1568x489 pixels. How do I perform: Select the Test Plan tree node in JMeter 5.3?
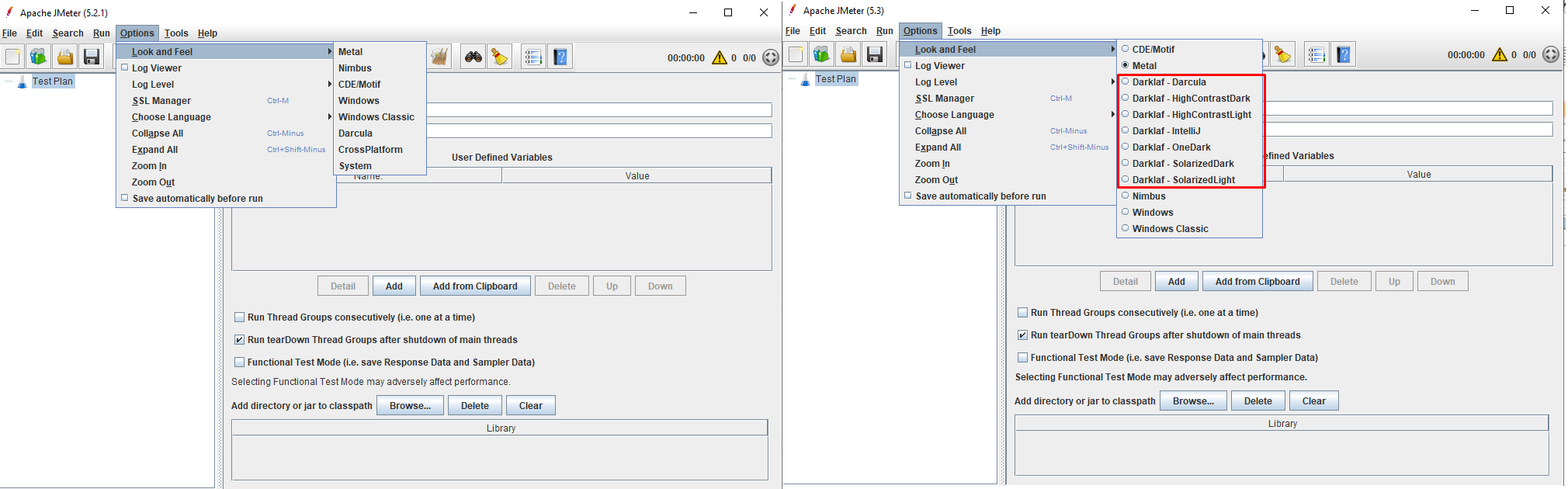point(836,79)
